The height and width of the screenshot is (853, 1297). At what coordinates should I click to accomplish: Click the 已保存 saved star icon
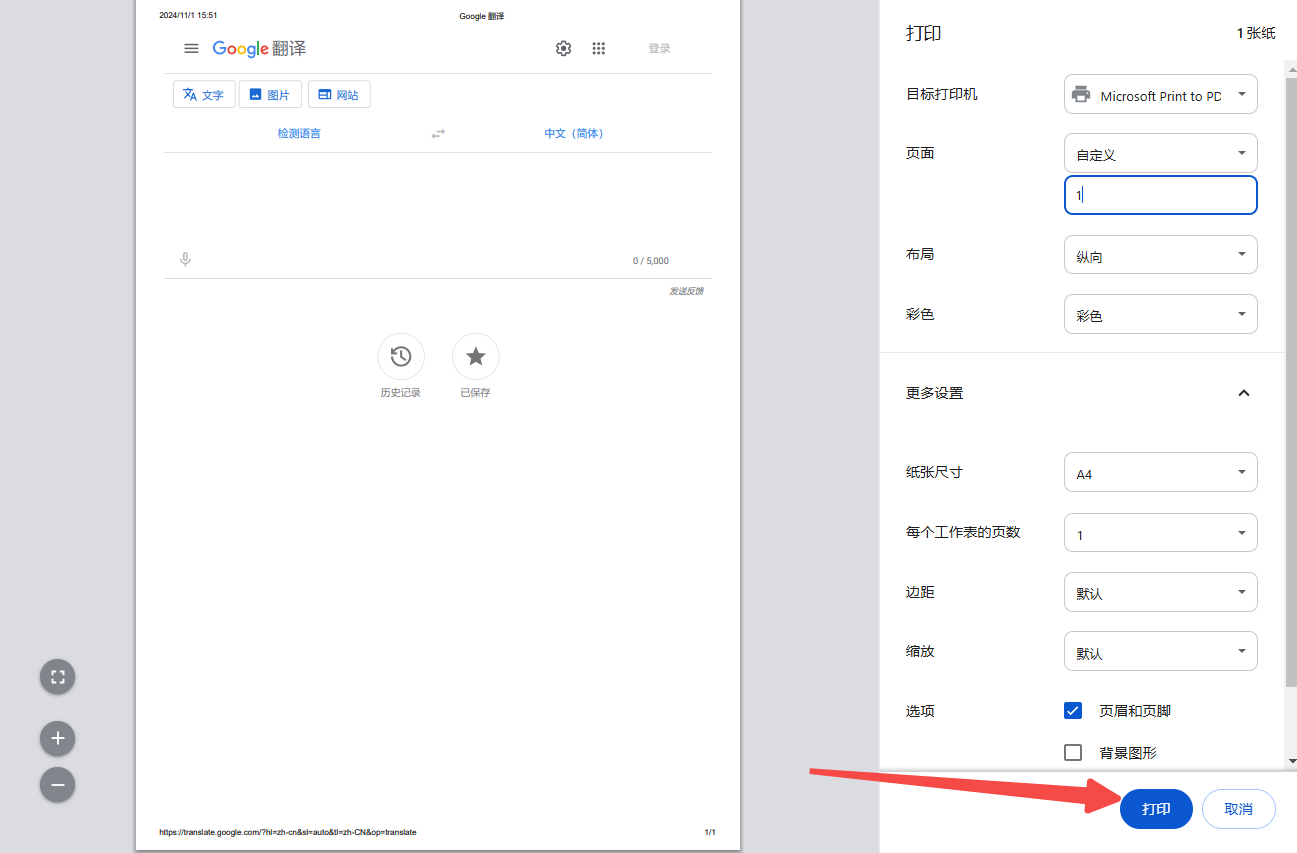click(x=476, y=356)
